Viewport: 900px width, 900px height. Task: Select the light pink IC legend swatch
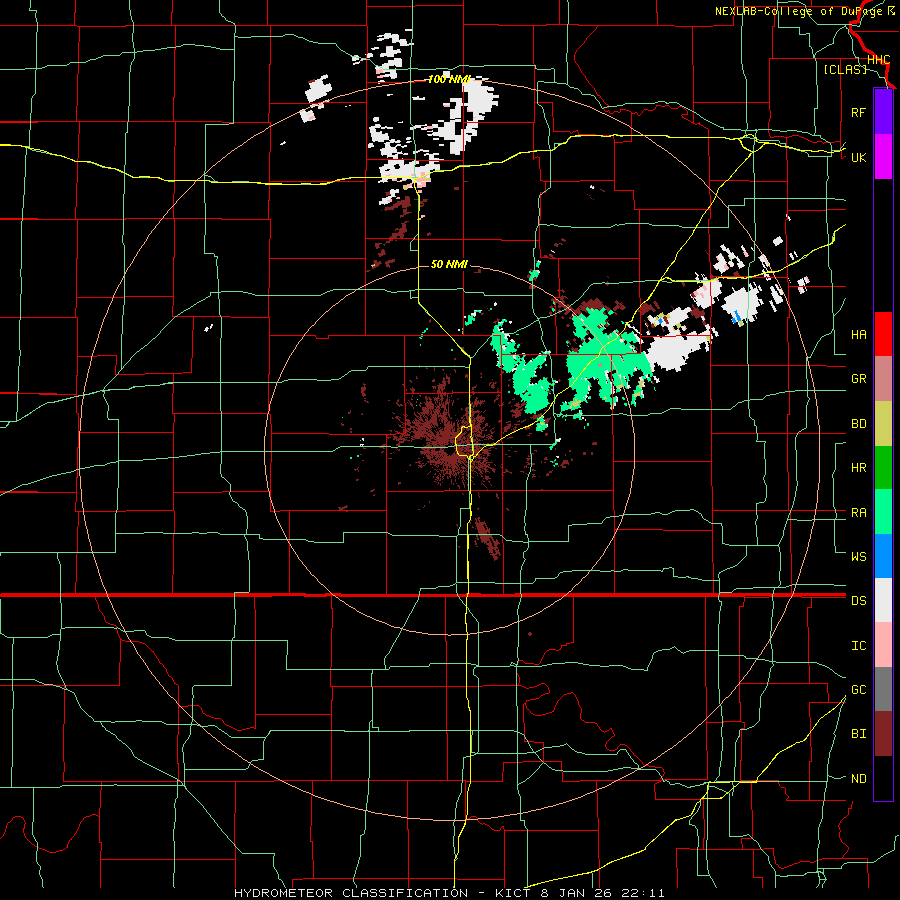pos(883,645)
